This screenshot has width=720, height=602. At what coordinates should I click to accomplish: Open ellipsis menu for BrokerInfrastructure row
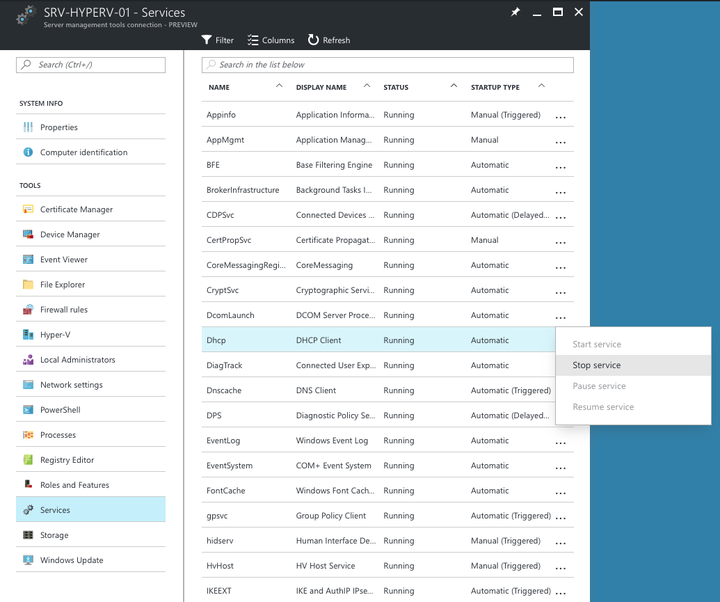[560, 192]
